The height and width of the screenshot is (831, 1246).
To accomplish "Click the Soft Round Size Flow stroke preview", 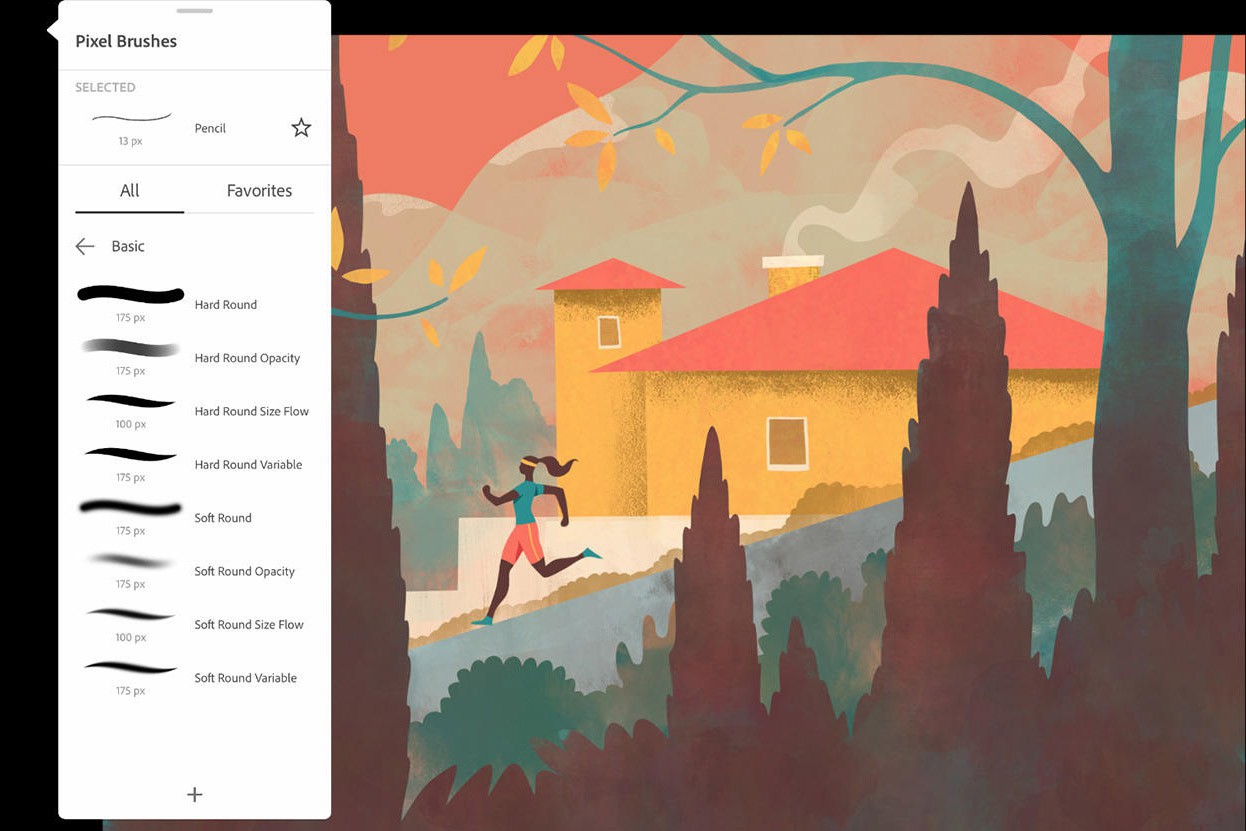I will 131,614.
